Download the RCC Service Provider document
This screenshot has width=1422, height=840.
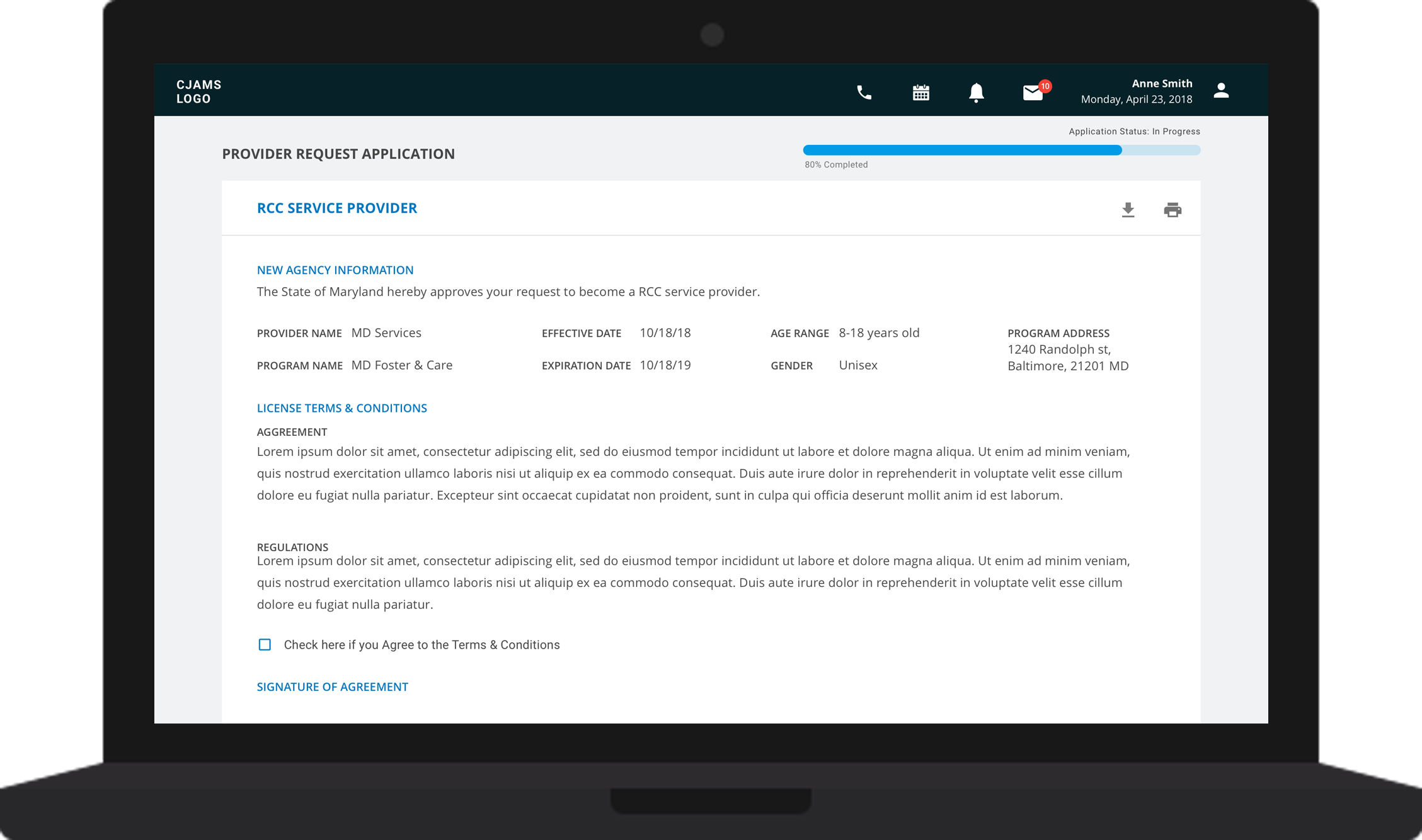click(x=1128, y=210)
